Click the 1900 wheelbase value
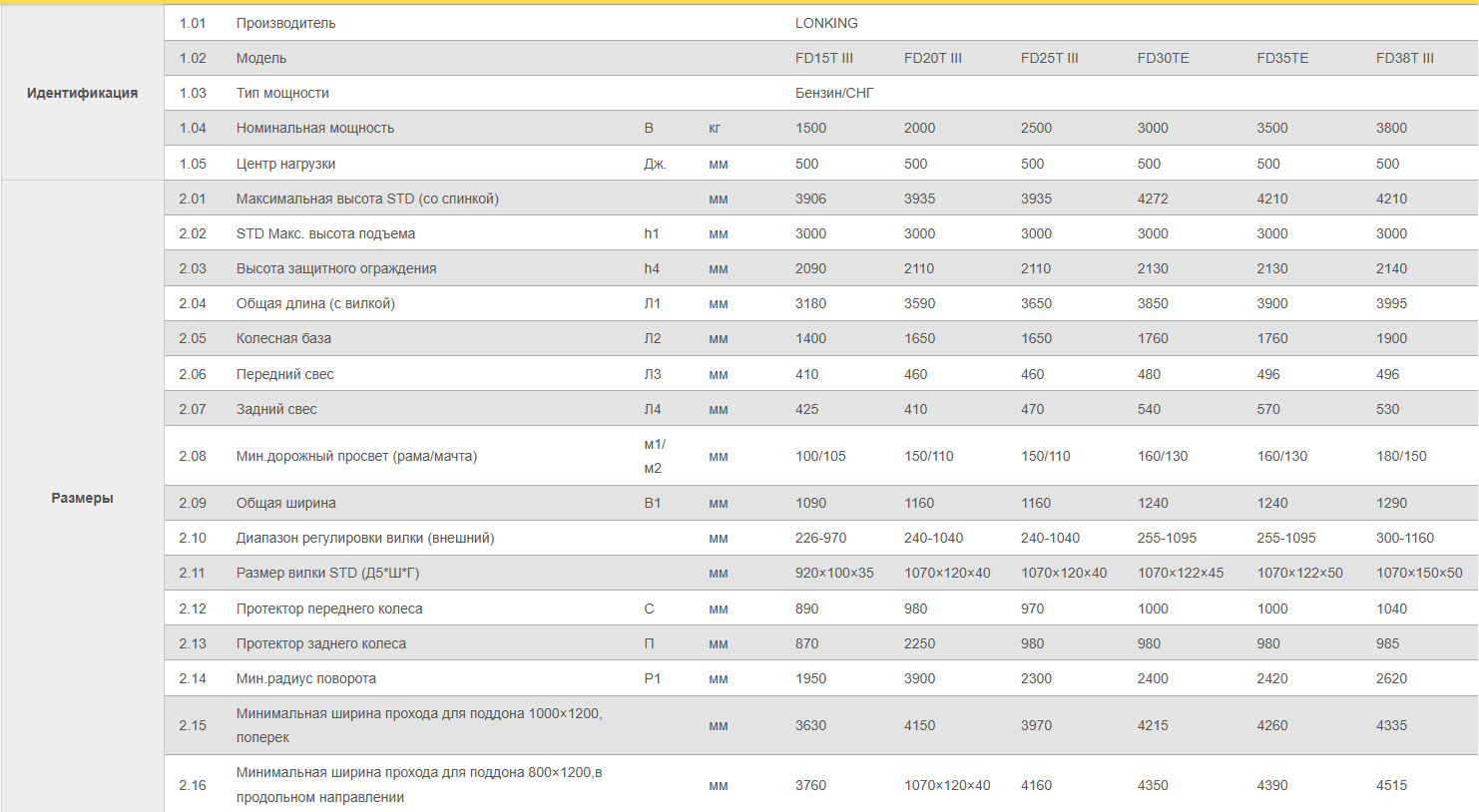The width and height of the screenshot is (1479, 812). 1391,338
